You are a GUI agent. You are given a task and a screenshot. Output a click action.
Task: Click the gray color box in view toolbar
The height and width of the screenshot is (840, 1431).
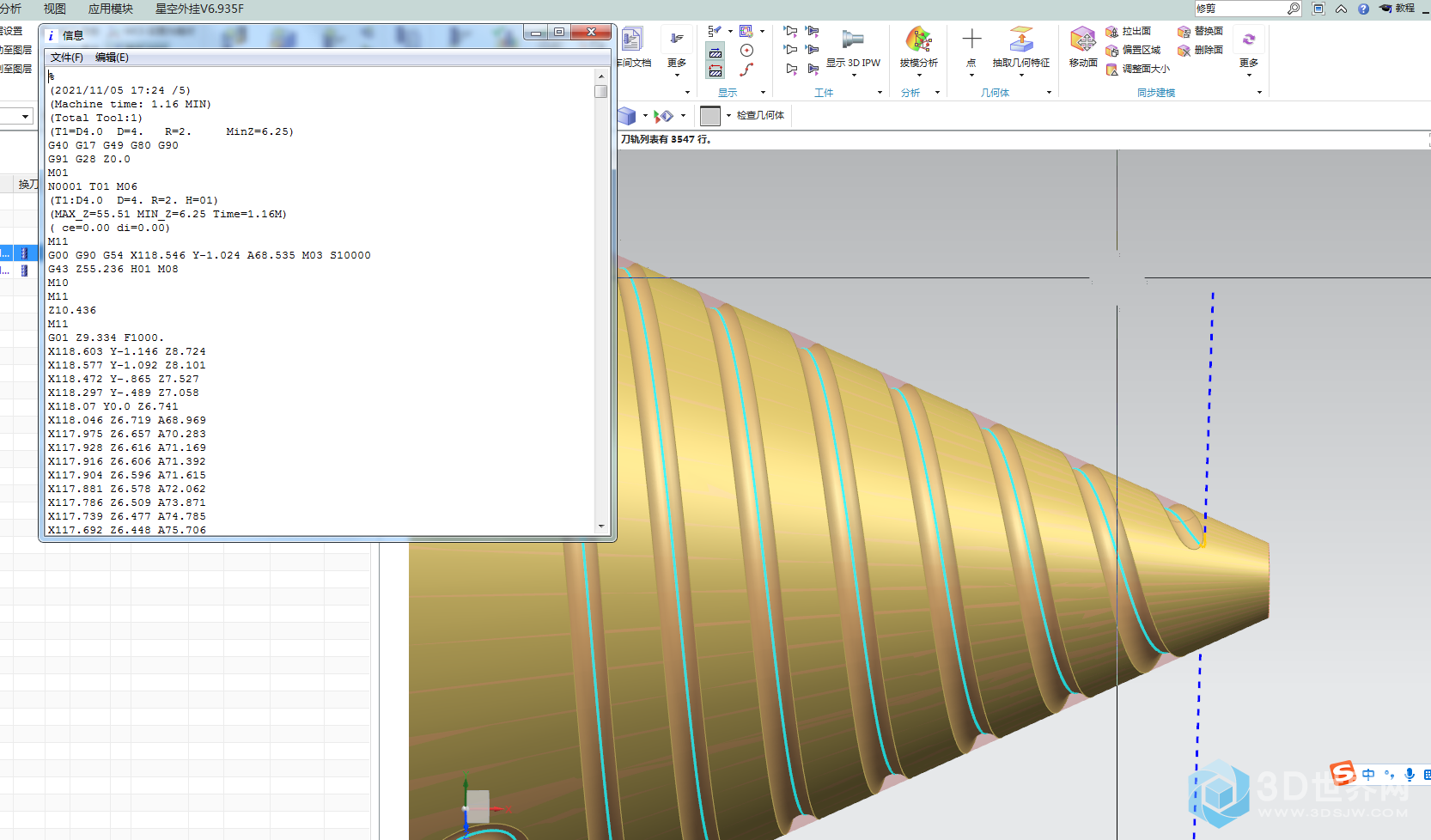point(710,116)
